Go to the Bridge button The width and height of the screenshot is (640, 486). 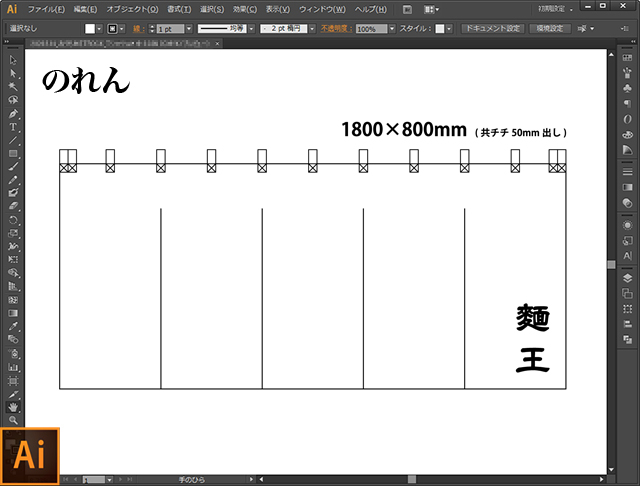coord(407,9)
